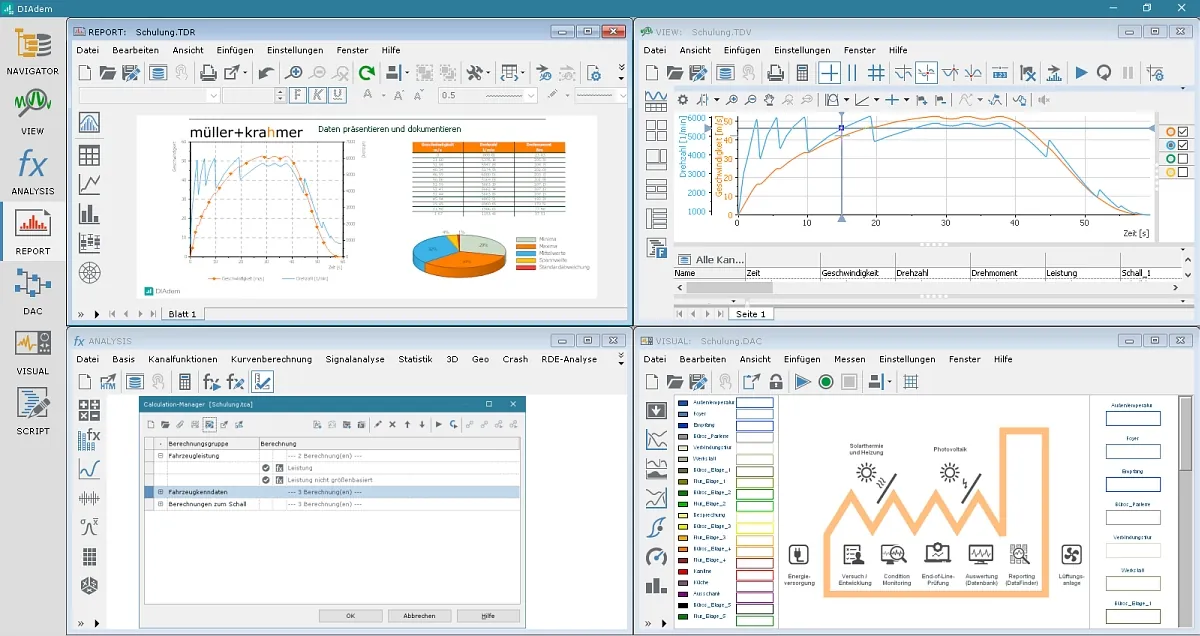Click the Energieversorgung plug icon
Image resolution: width=1200 pixels, height=636 pixels.
tap(799, 554)
